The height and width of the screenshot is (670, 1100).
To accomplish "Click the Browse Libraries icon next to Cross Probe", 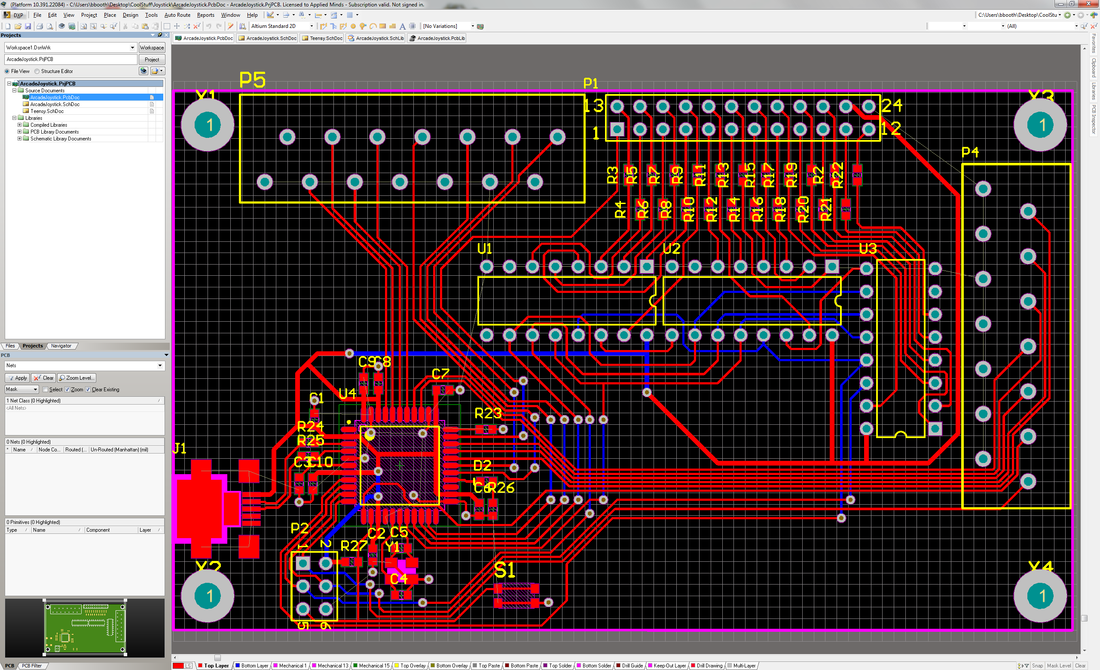I will coord(242,26).
